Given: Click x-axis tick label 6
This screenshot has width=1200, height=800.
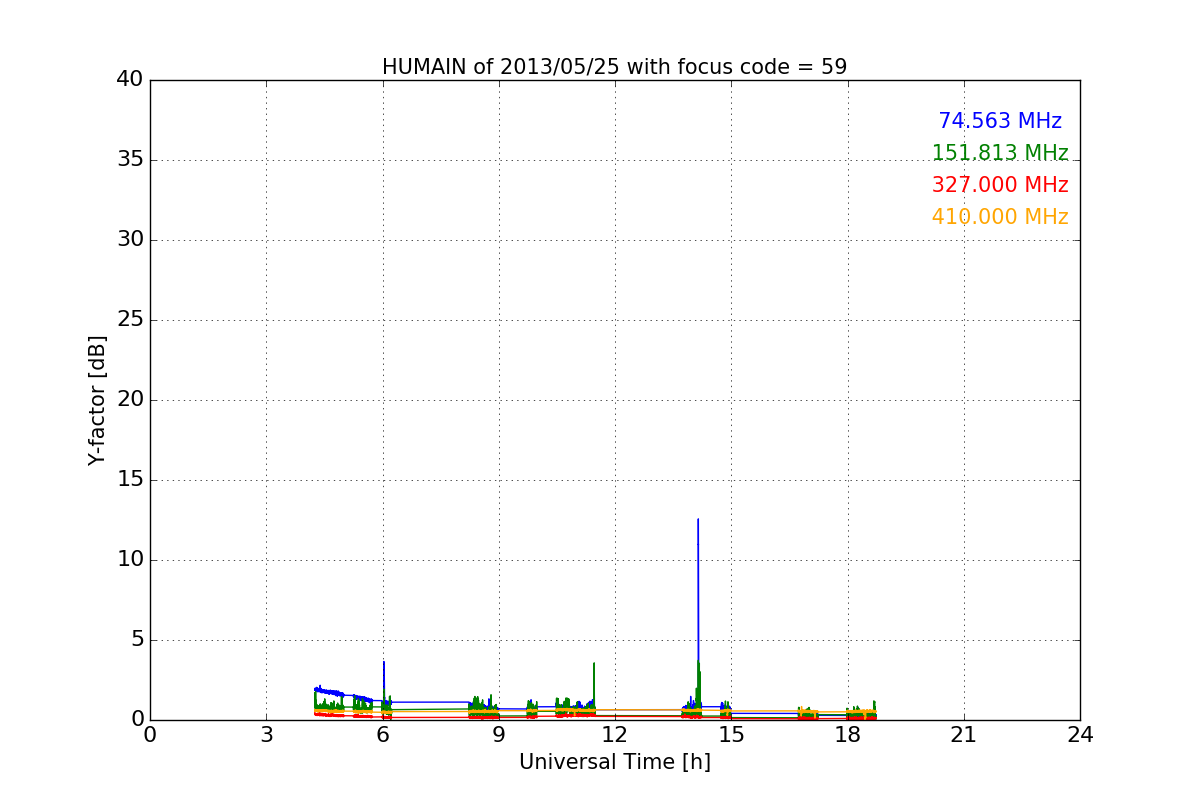Looking at the screenshot, I should [382, 734].
